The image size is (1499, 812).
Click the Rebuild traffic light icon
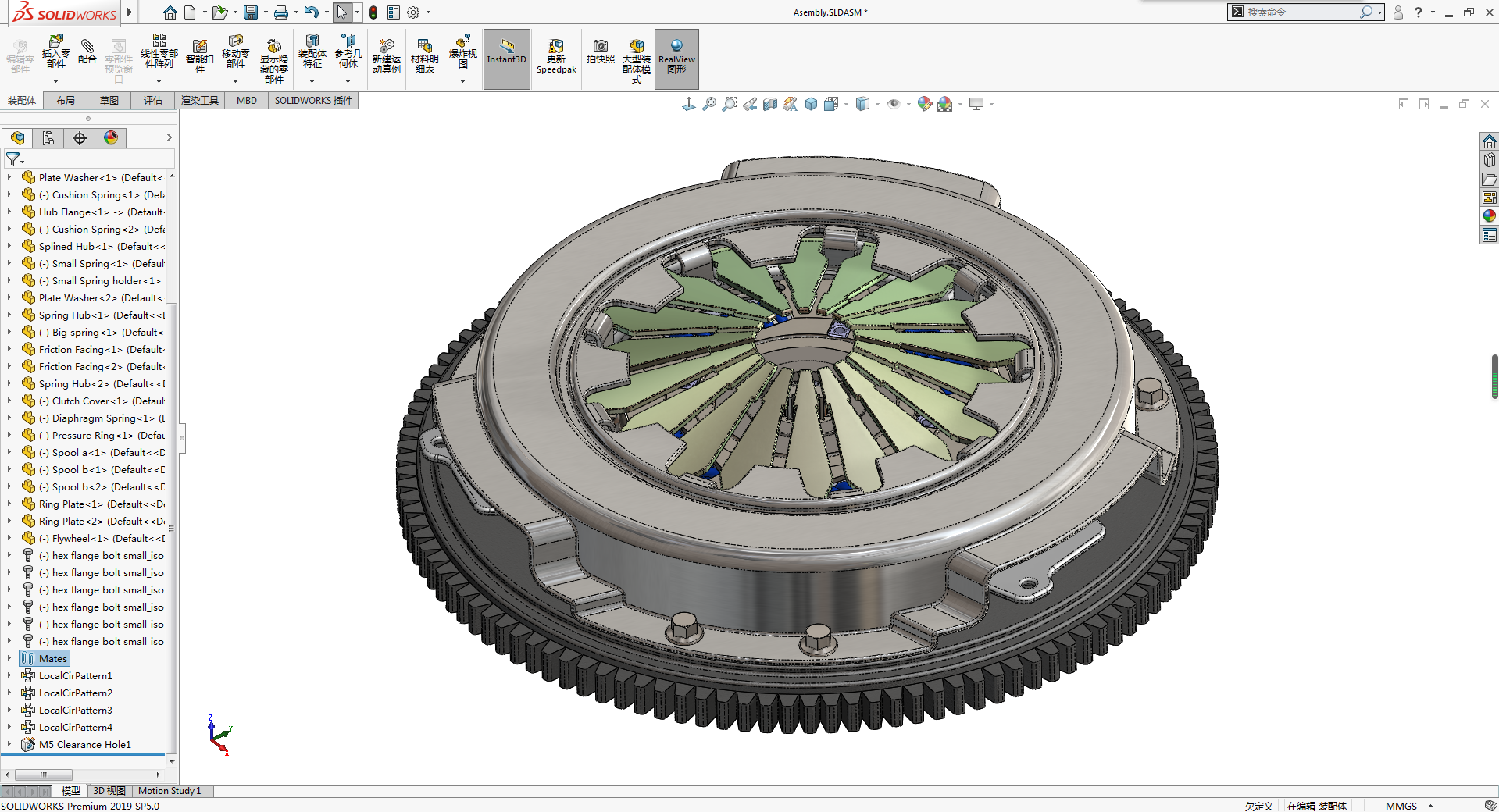(373, 12)
